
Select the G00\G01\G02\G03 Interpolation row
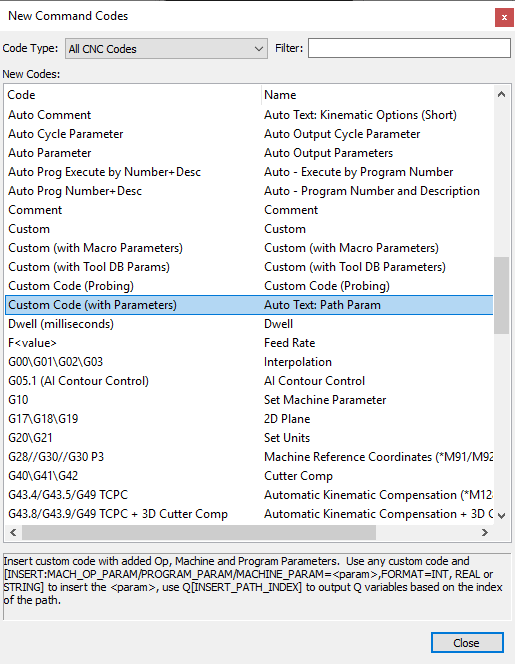click(x=249, y=362)
